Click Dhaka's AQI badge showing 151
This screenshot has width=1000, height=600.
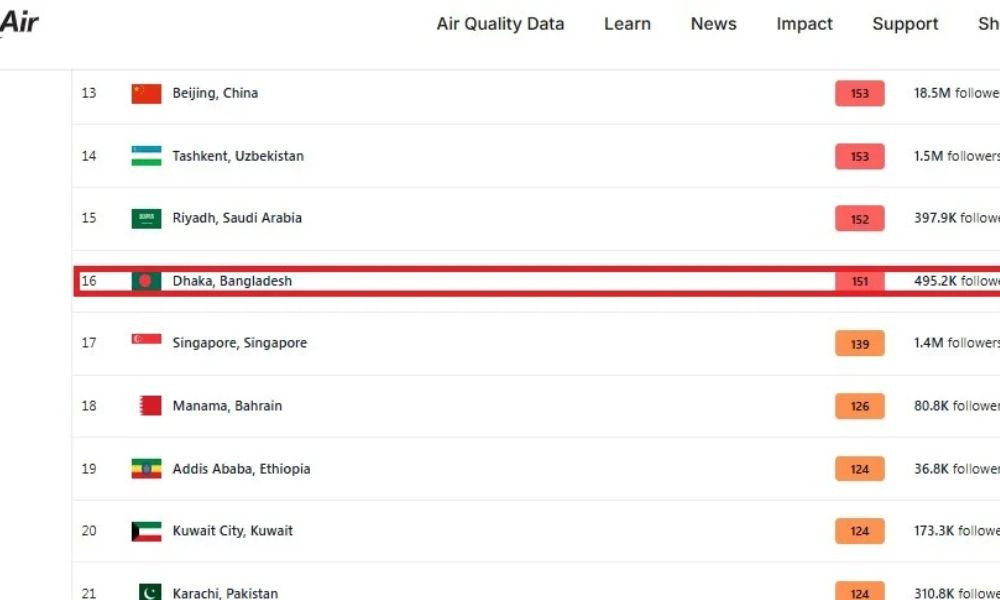[x=860, y=281]
